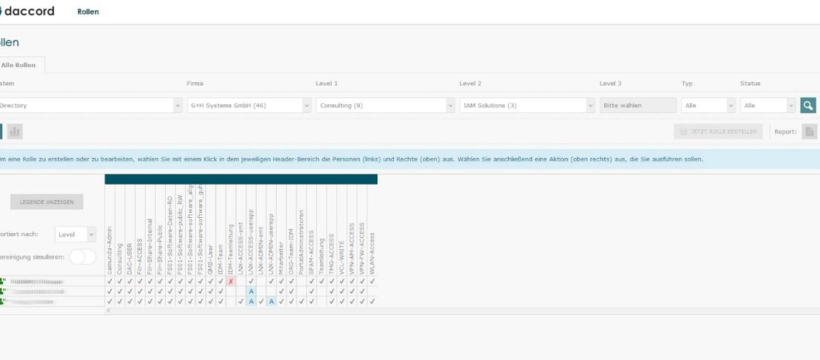The height and width of the screenshot is (360, 820).
Task: Click the magnifier search button
Action: [x=808, y=105]
